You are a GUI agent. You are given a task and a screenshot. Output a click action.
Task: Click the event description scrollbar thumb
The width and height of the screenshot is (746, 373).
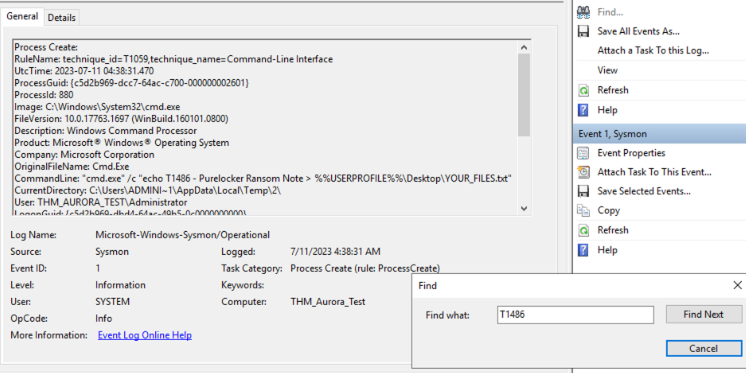(x=524, y=95)
